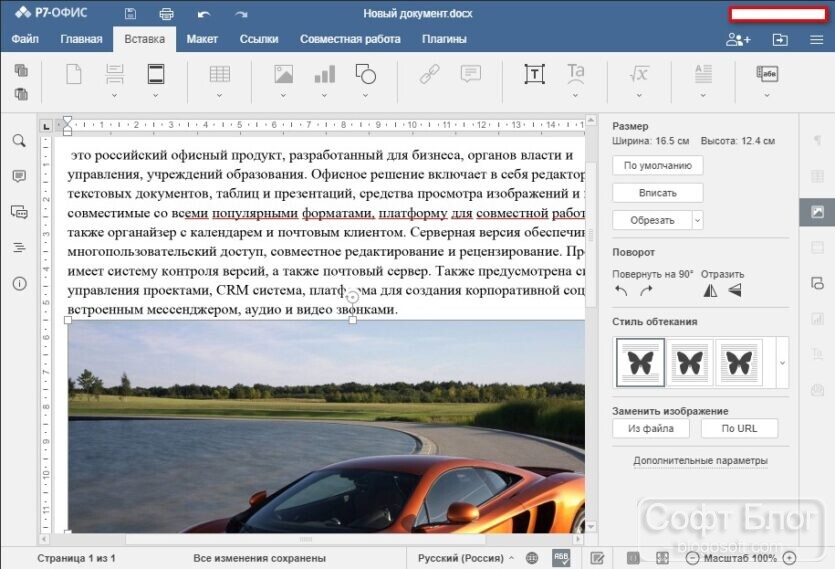
Task: Insert a blank page
Action: pos(73,74)
